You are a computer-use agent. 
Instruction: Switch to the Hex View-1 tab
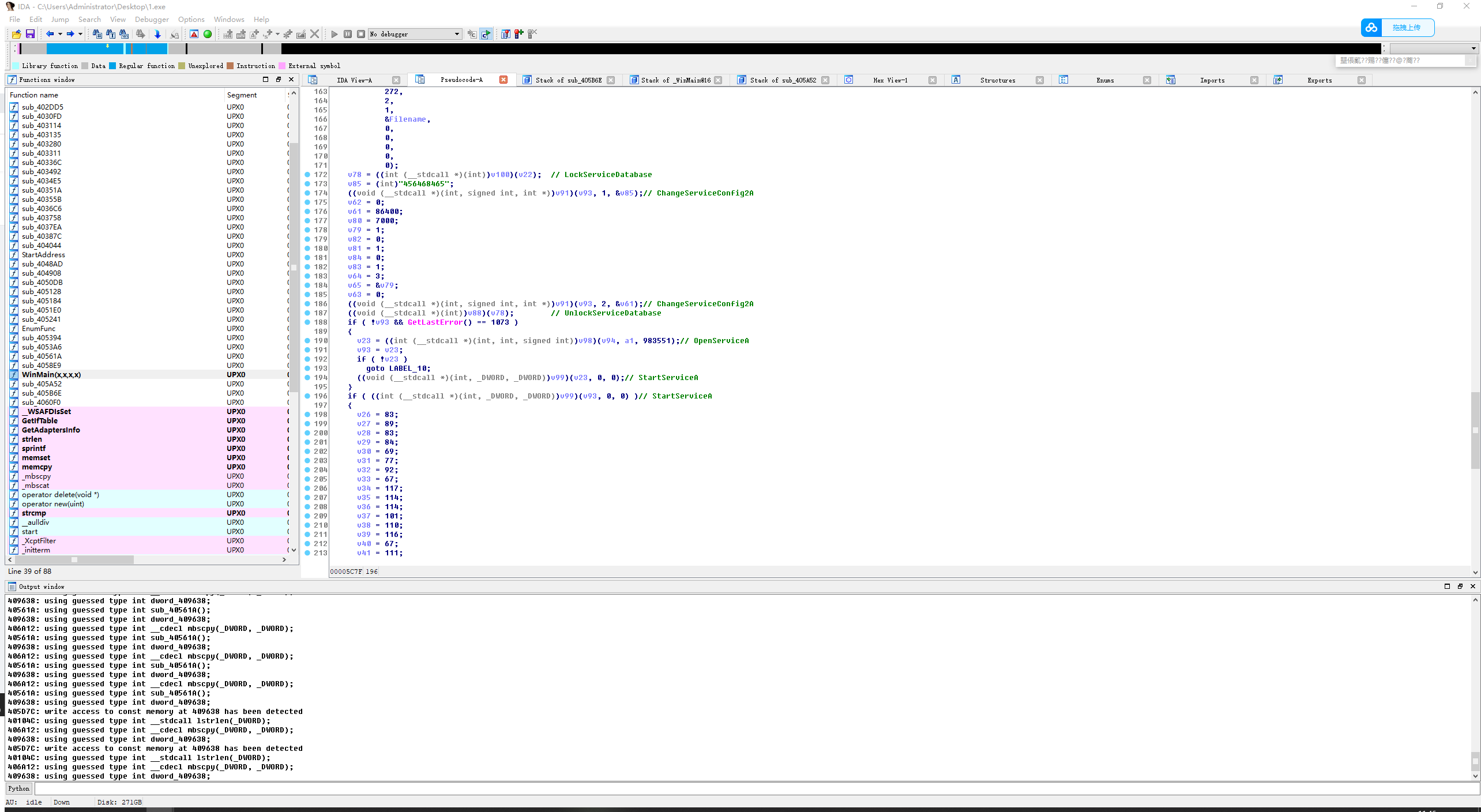pyautogui.click(x=890, y=80)
